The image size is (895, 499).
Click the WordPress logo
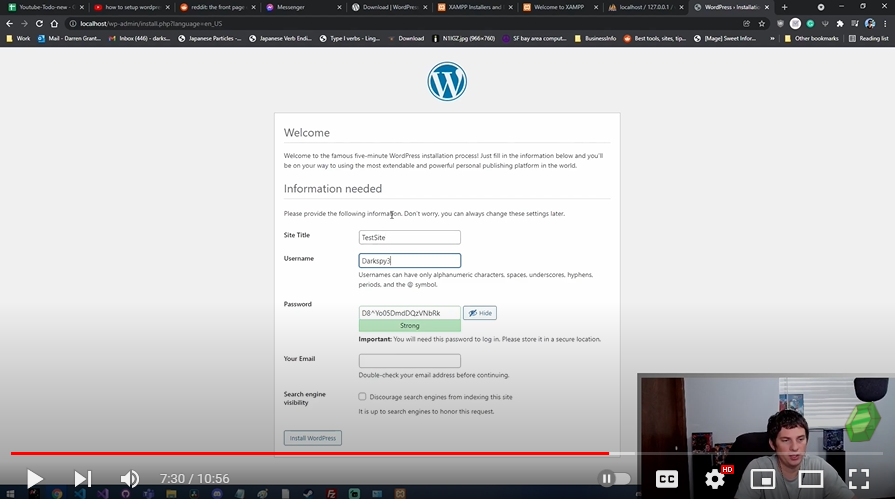point(447,82)
